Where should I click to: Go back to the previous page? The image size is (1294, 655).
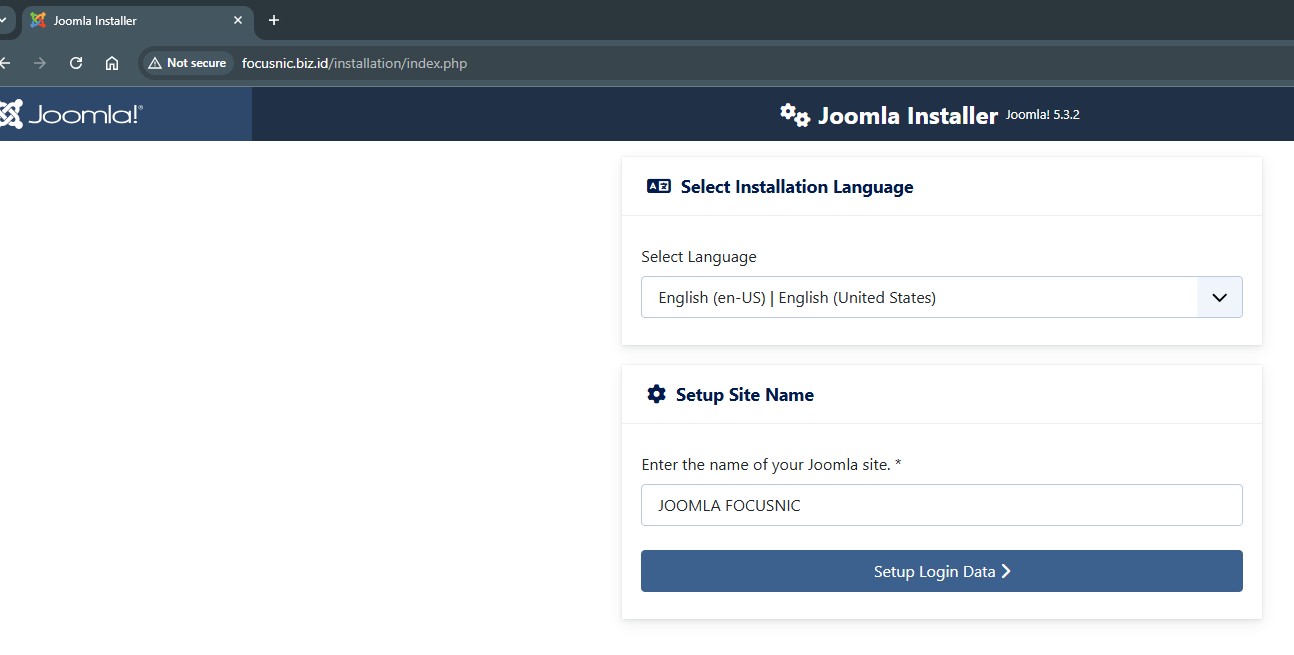coord(6,63)
